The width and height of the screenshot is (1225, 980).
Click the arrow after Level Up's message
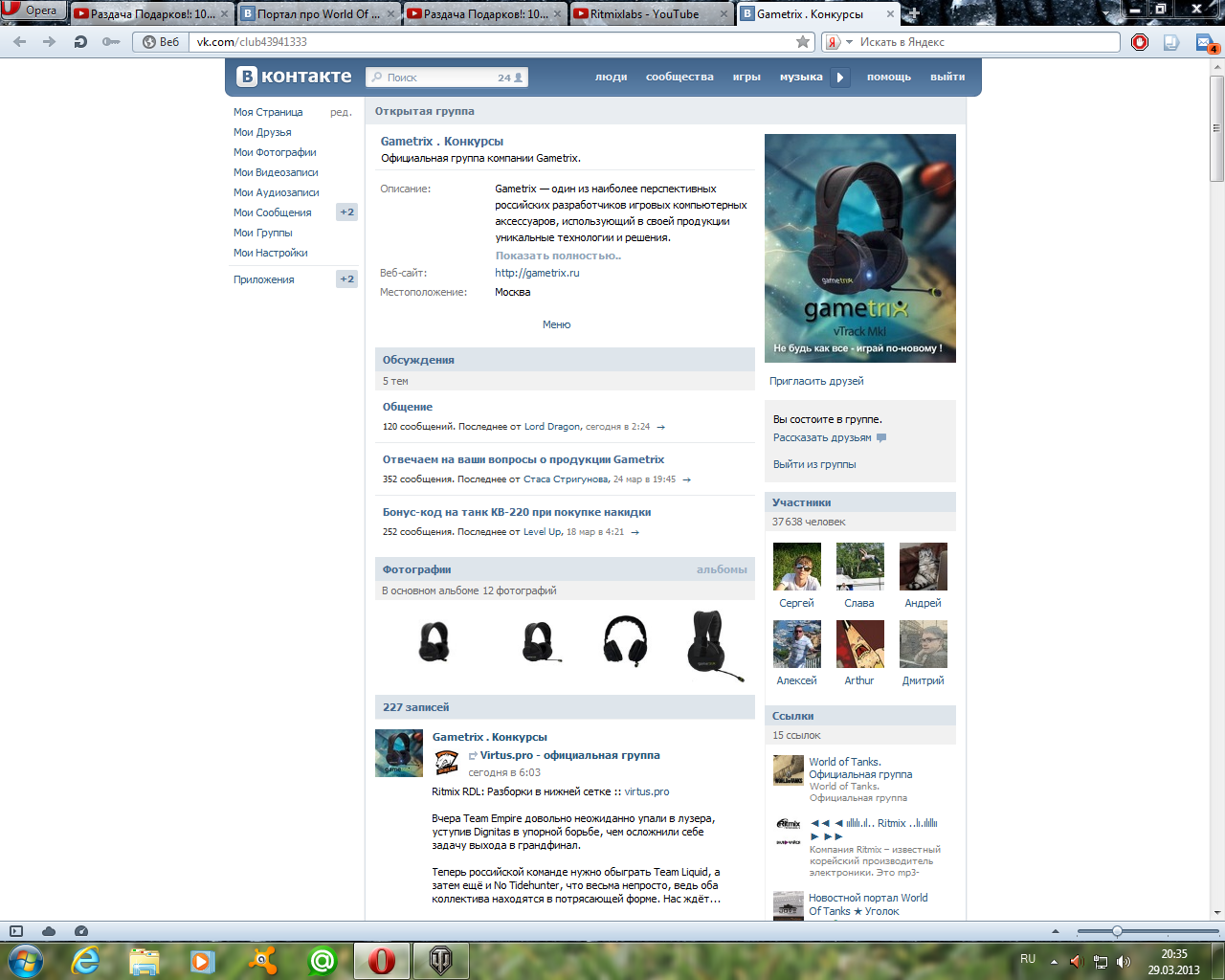pos(635,532)
